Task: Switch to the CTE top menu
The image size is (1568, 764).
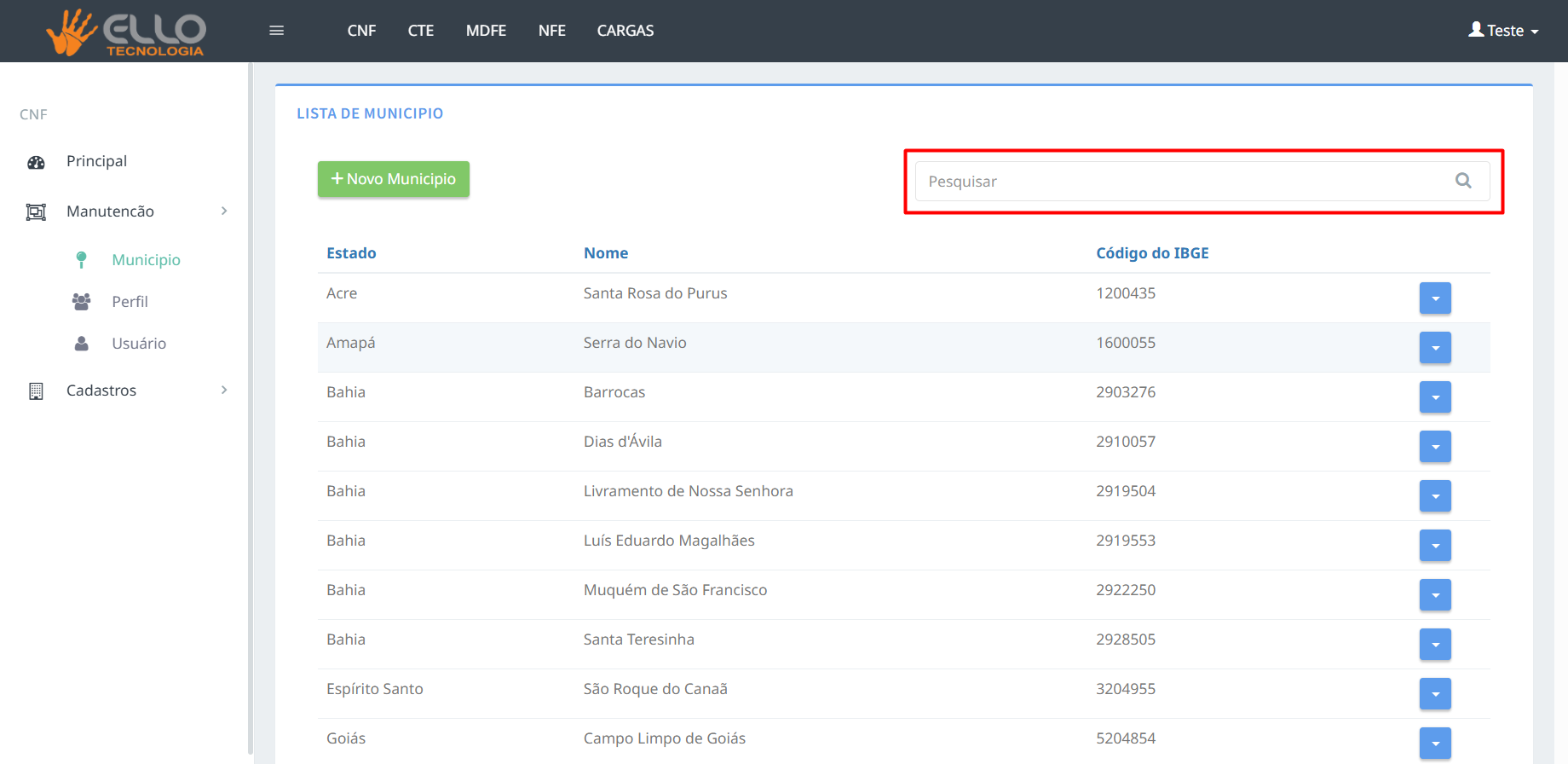Action: coord(420,31)
